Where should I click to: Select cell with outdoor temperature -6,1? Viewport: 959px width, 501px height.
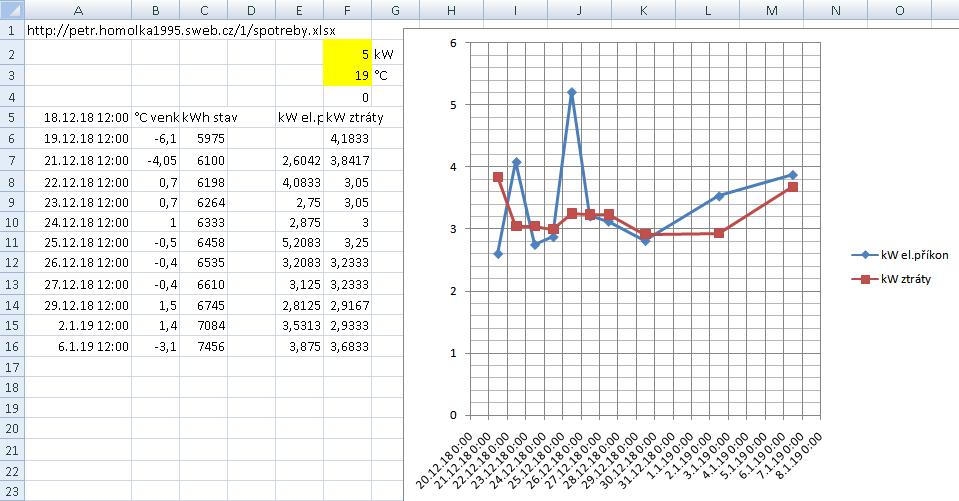[155, 138]
